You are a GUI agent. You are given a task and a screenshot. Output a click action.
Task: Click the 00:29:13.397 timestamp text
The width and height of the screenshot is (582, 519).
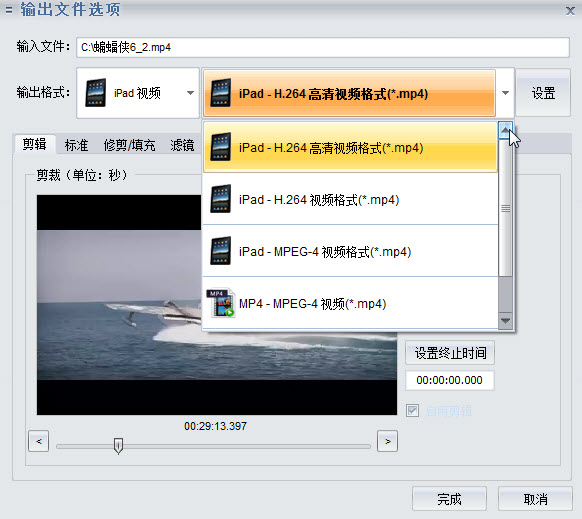tap(215, 426)
